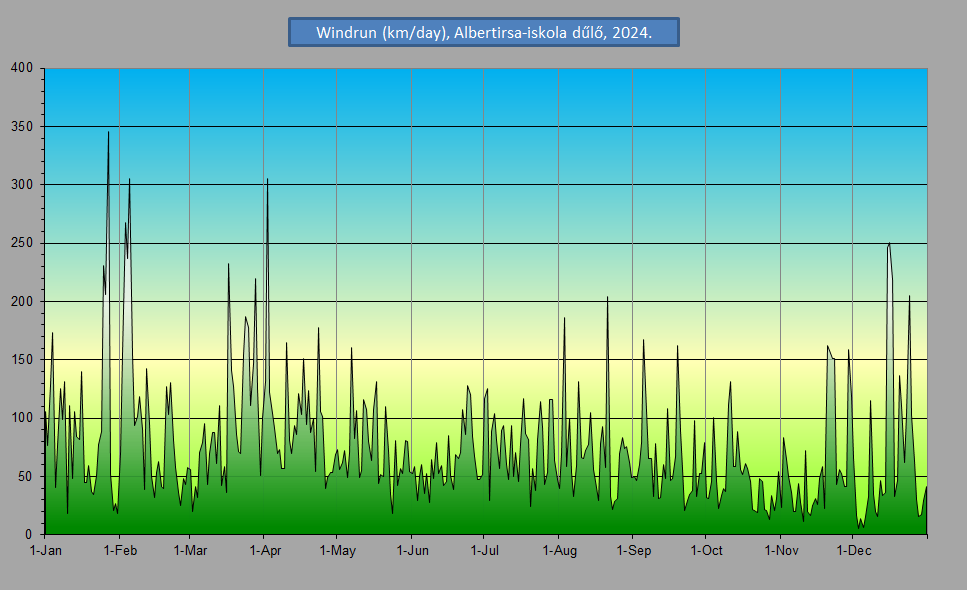The width and height of the screenshot is (967, 590).
Task: Click the 400 value on the y-axis
Action: [x=22, y=68]
